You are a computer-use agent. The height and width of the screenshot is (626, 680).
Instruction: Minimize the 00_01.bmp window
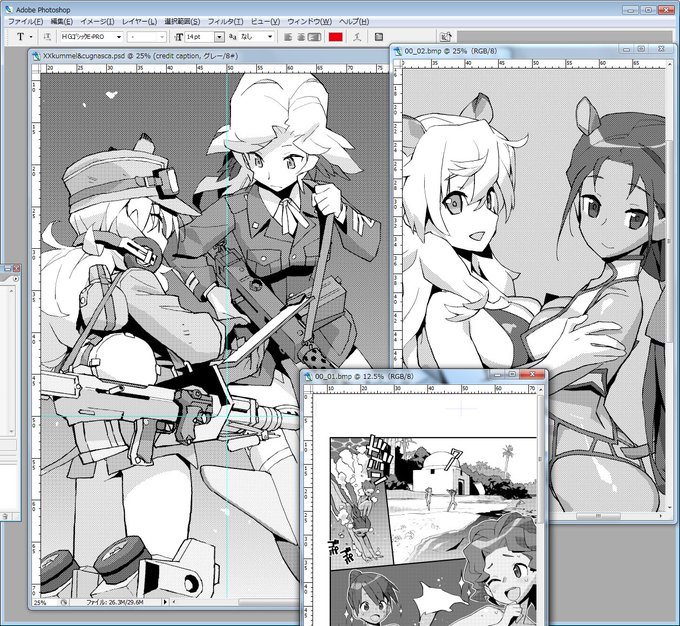coord(497,374)
